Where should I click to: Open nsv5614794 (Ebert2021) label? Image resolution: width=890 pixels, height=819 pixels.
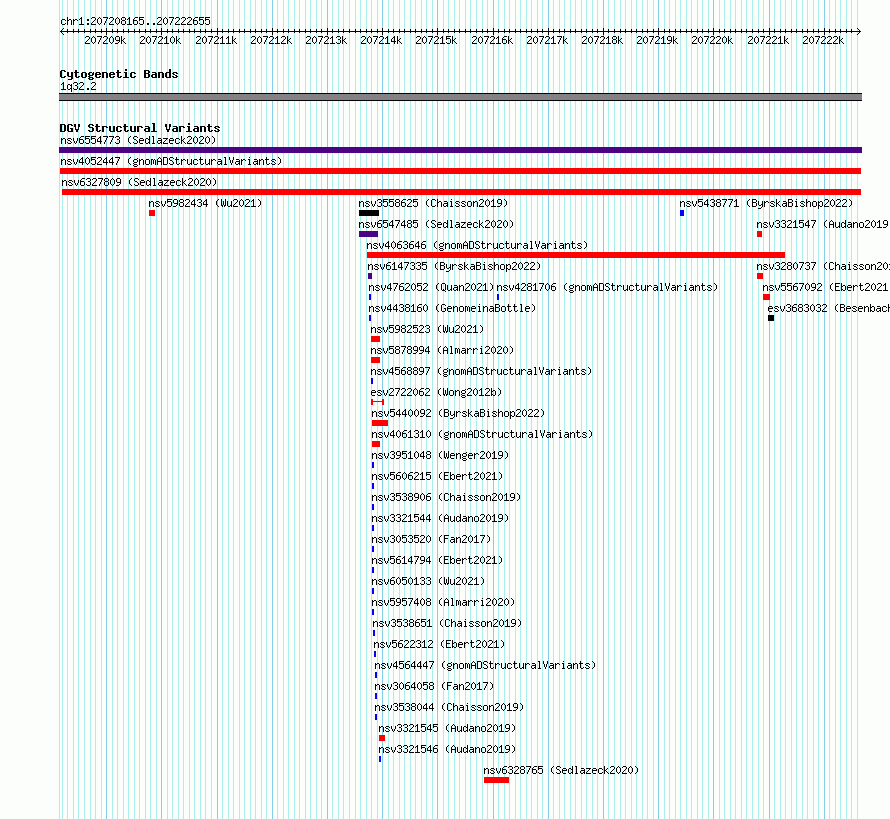(438, 560)
